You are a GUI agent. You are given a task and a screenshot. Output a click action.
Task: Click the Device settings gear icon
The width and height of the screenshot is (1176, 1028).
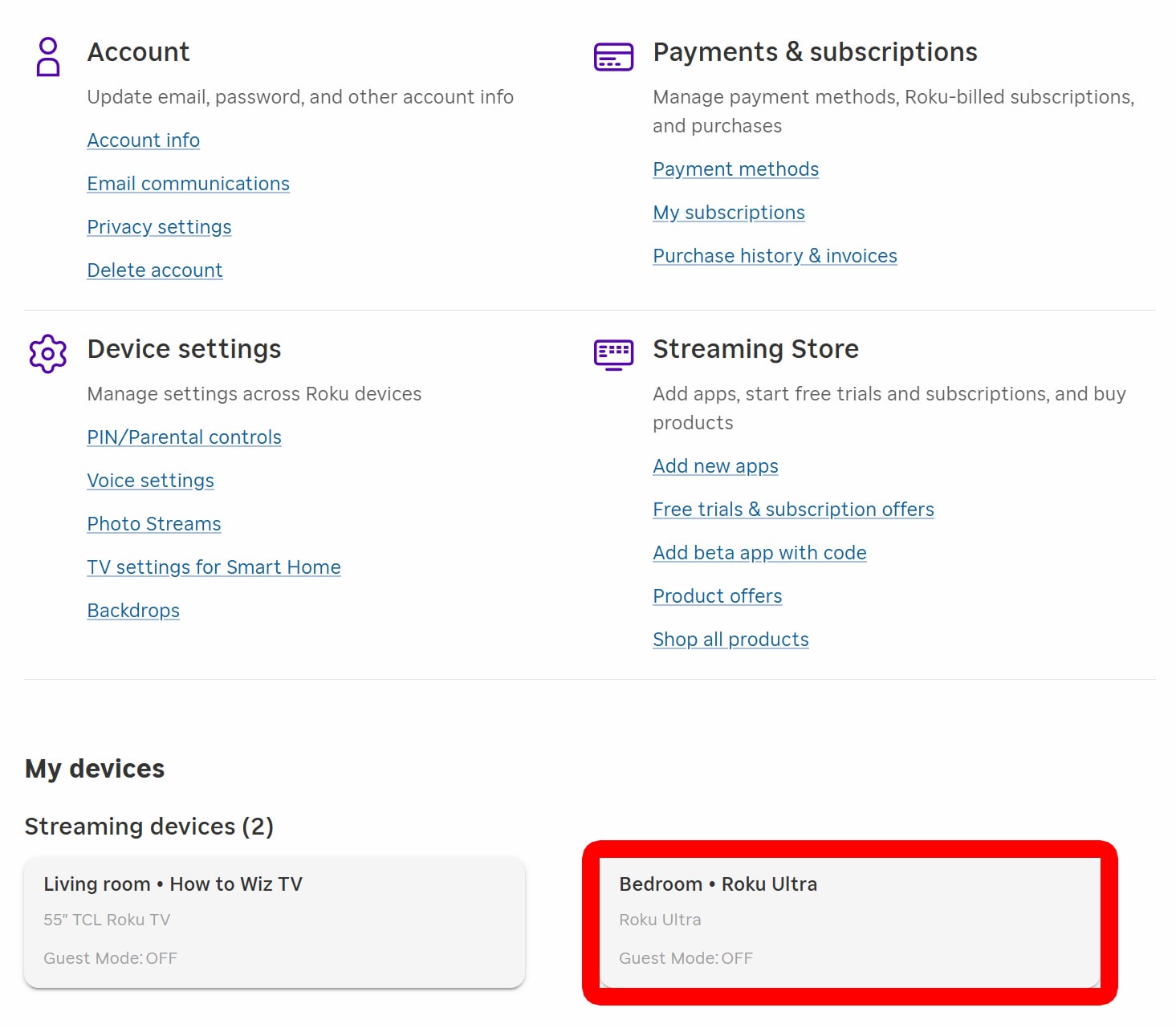pyautogui.click(x=48, y=353)
